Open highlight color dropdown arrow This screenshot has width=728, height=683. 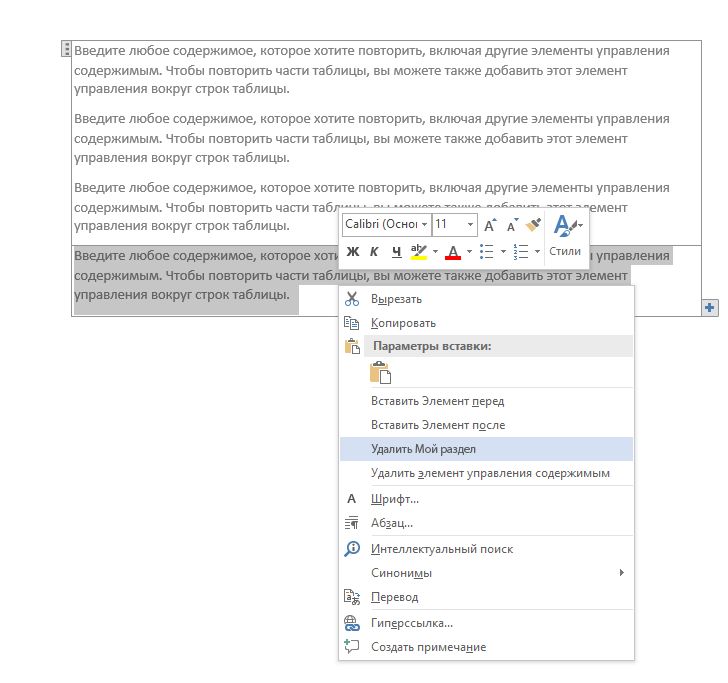(435, 252)
